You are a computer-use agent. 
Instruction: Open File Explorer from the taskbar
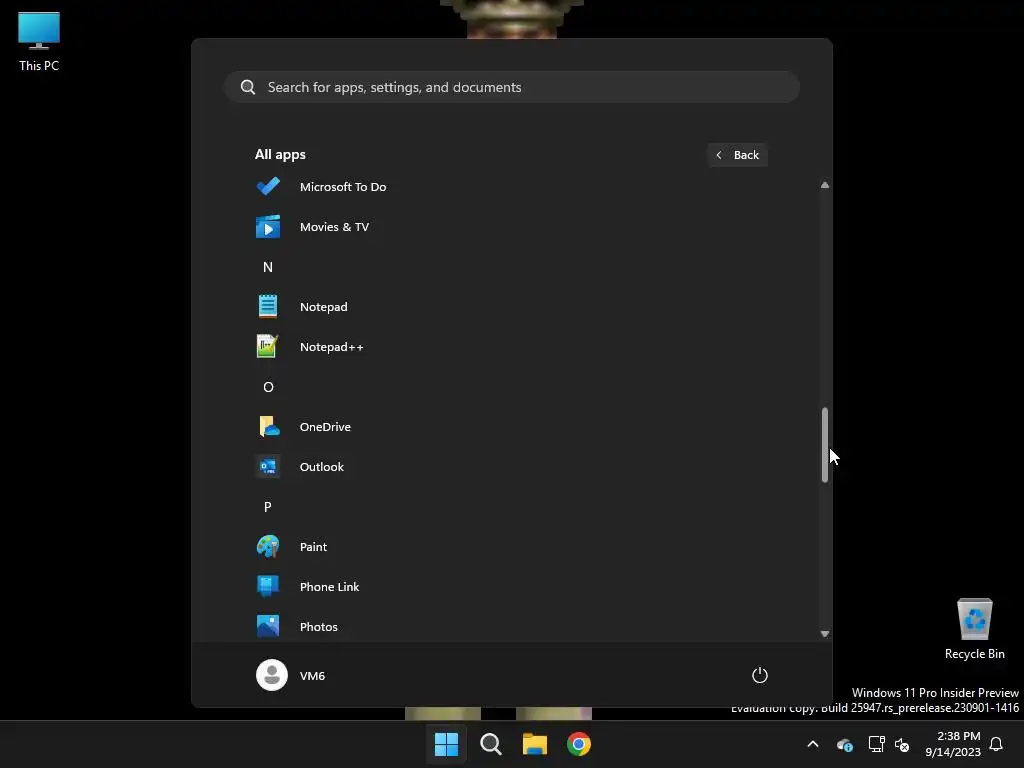pos(535,744)
